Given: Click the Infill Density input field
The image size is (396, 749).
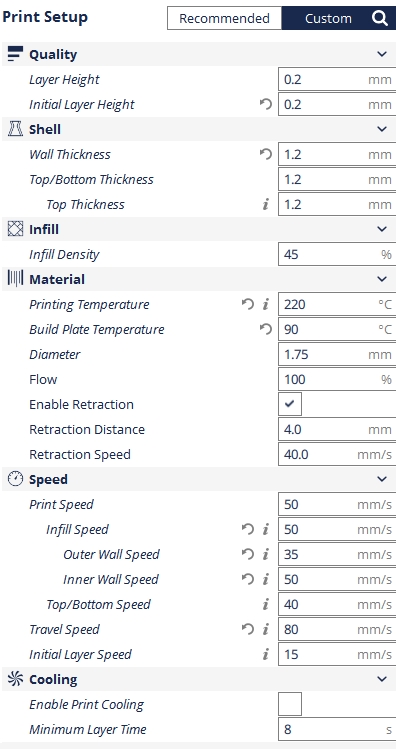Looking at the screenshot, I should pos(337,254).
